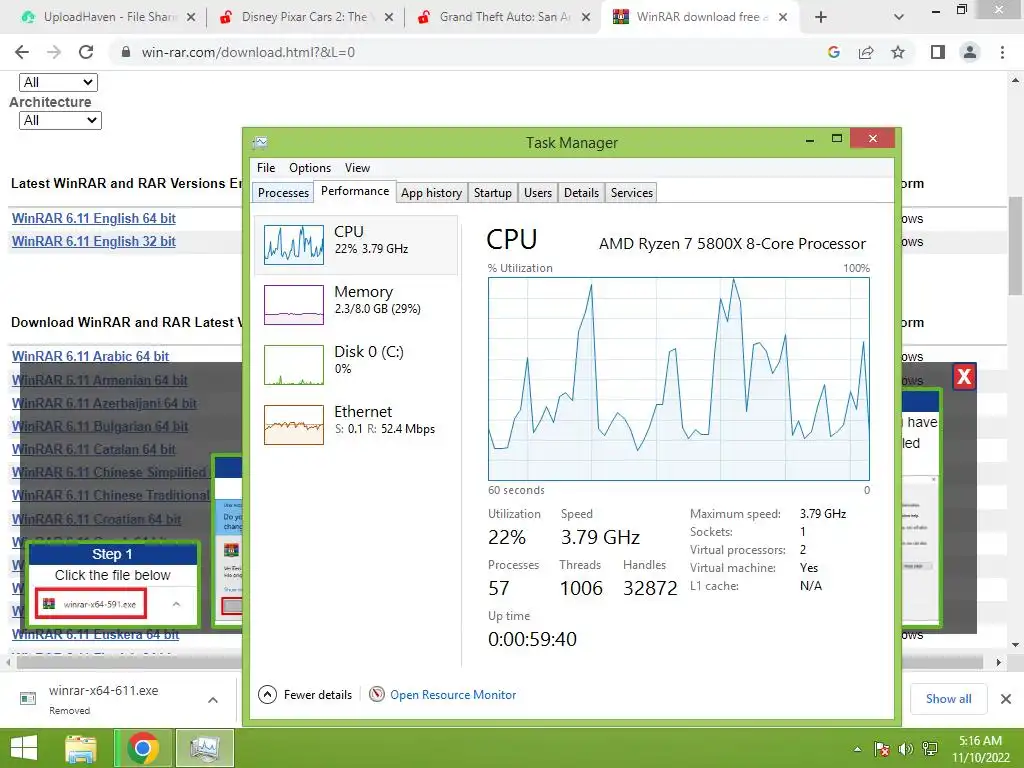This screenshot has height=768, width=1024.
Task: Expand winrar-x64-611.exe download options chevron
Action: 213,699
